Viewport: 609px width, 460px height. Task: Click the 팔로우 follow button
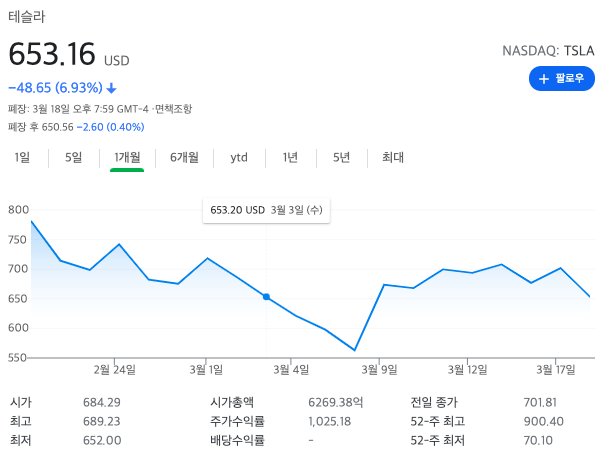point(561,78)
